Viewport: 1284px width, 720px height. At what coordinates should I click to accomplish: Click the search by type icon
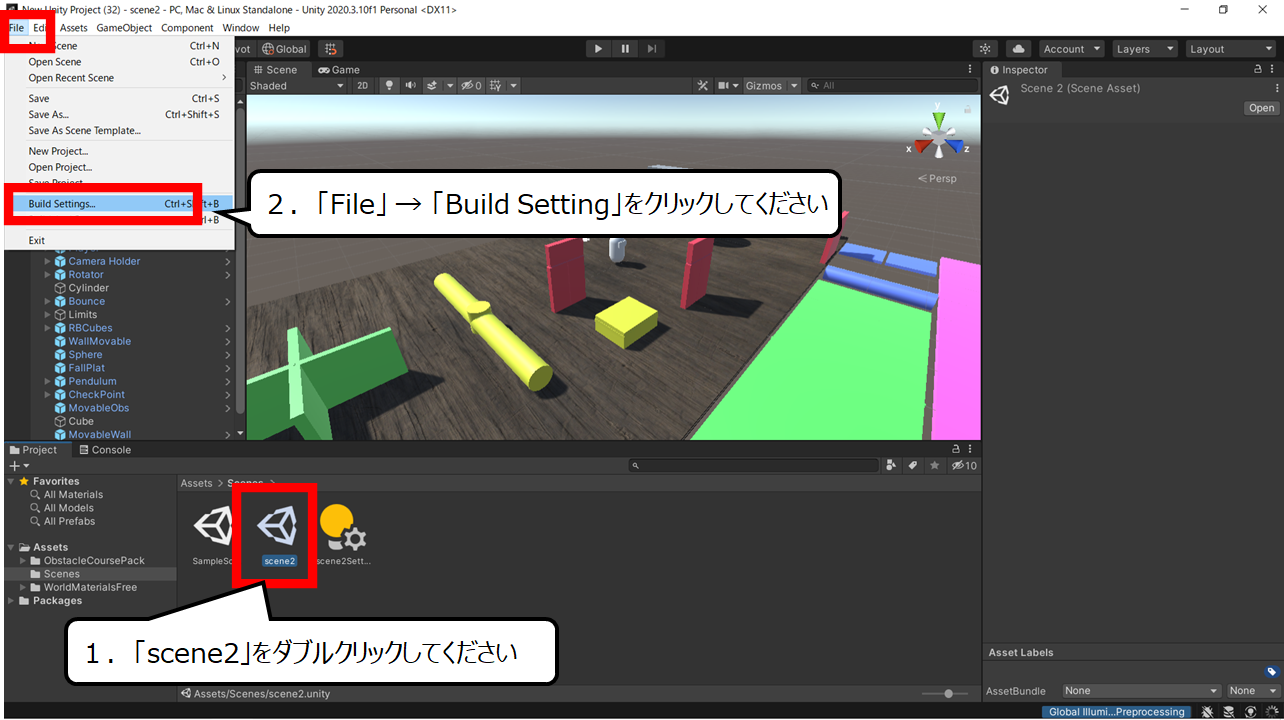coord(891,466)
